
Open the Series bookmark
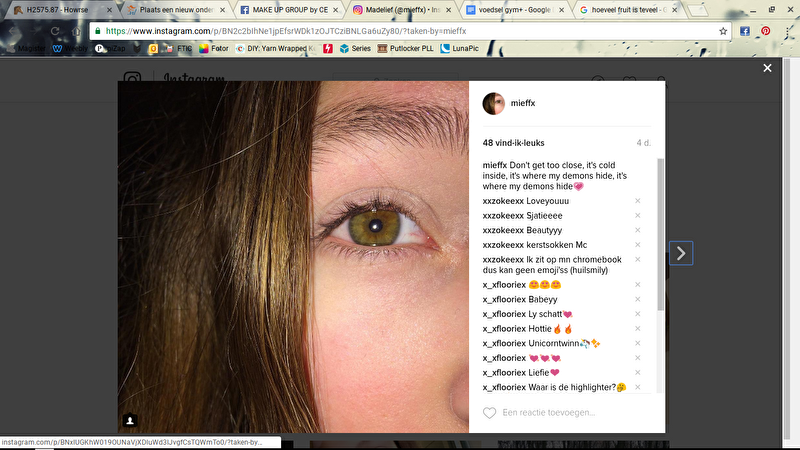[355, 48]
